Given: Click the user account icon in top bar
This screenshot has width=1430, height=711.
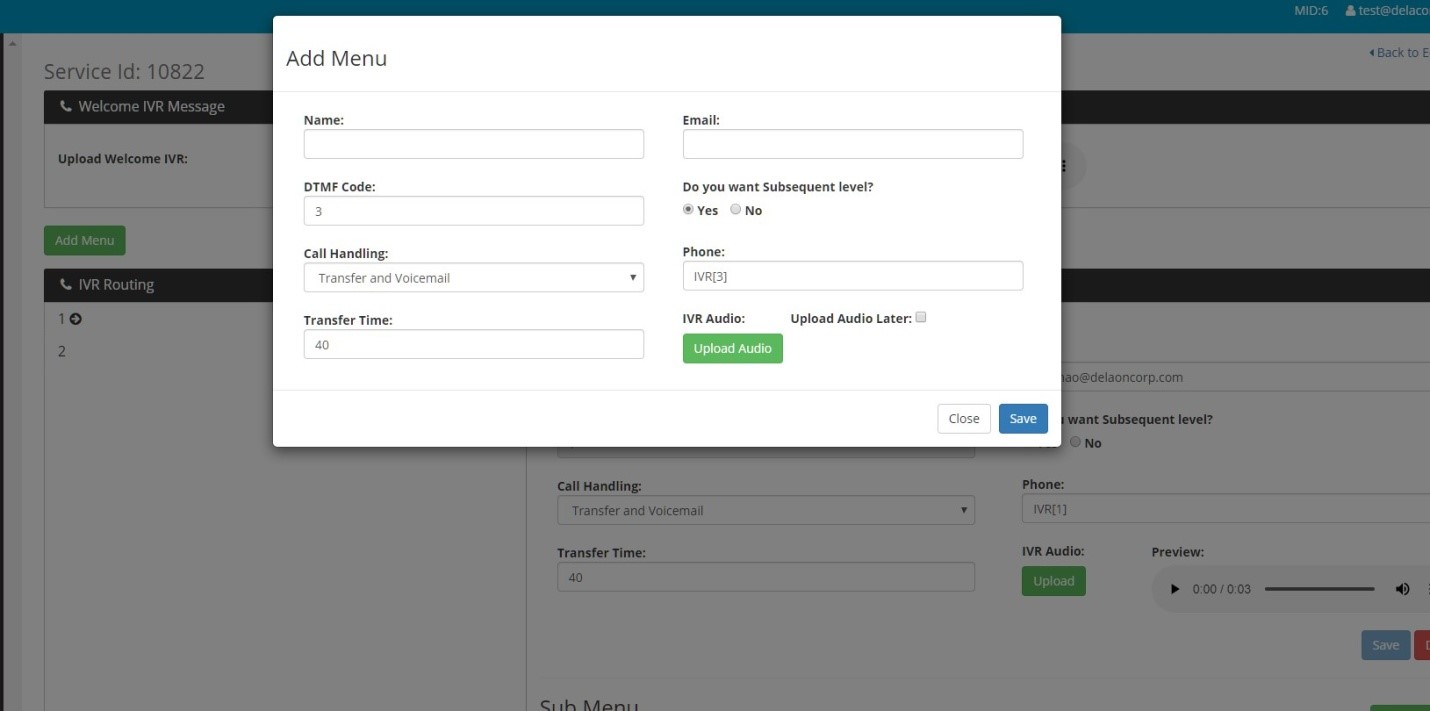Looking at the screenshot, I should tap(1350, 10).
